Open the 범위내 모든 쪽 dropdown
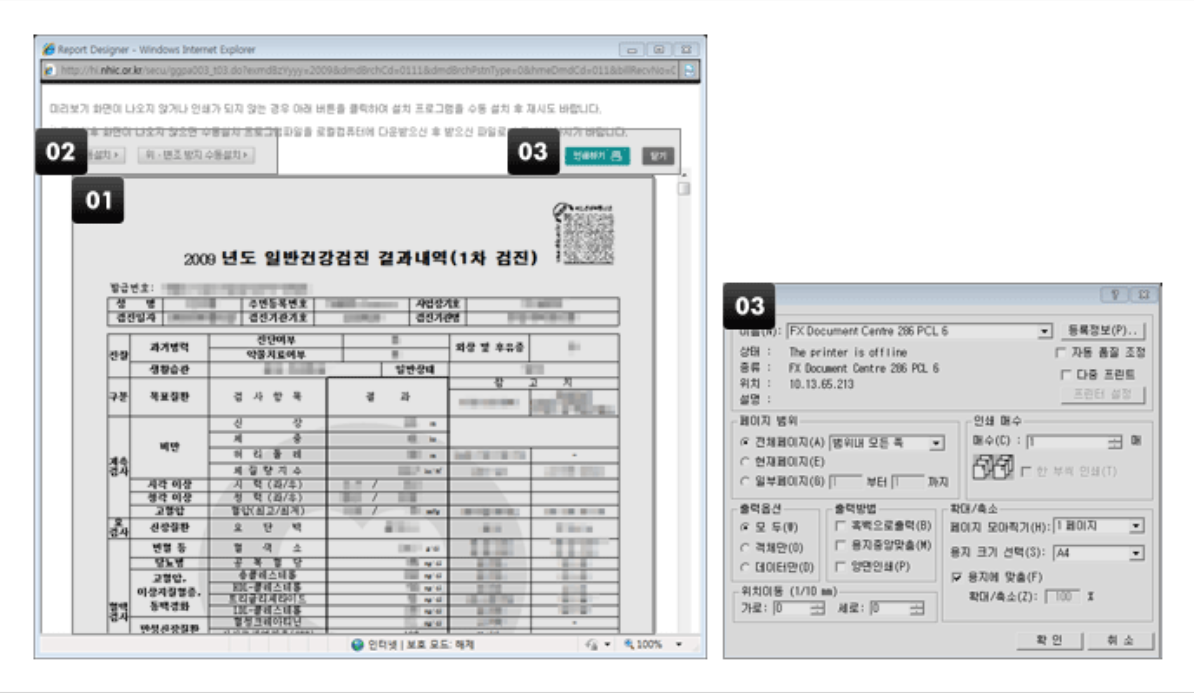Screen dimensions: 1194x693 point(937,442)
